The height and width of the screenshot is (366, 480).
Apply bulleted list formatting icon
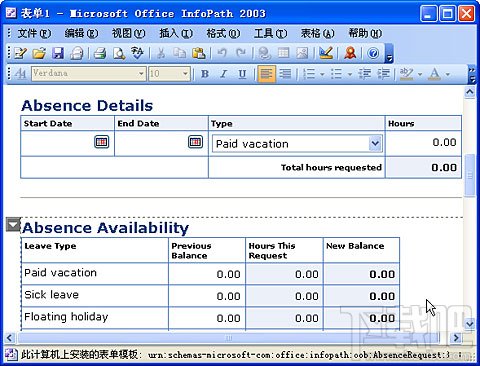pyautogui.click(x=337, y=74)
